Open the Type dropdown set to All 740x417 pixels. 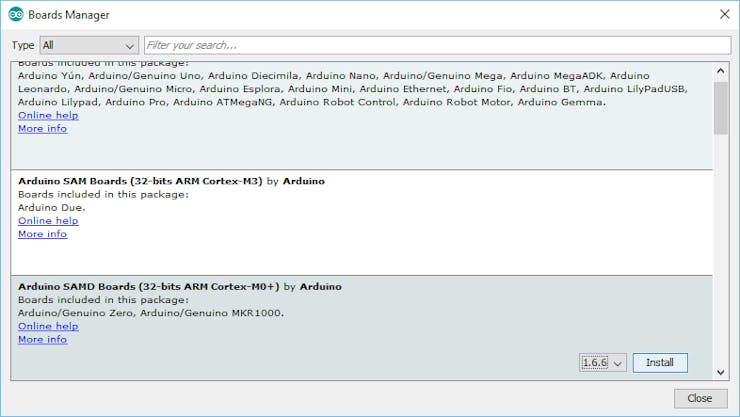tap(89, 45)
